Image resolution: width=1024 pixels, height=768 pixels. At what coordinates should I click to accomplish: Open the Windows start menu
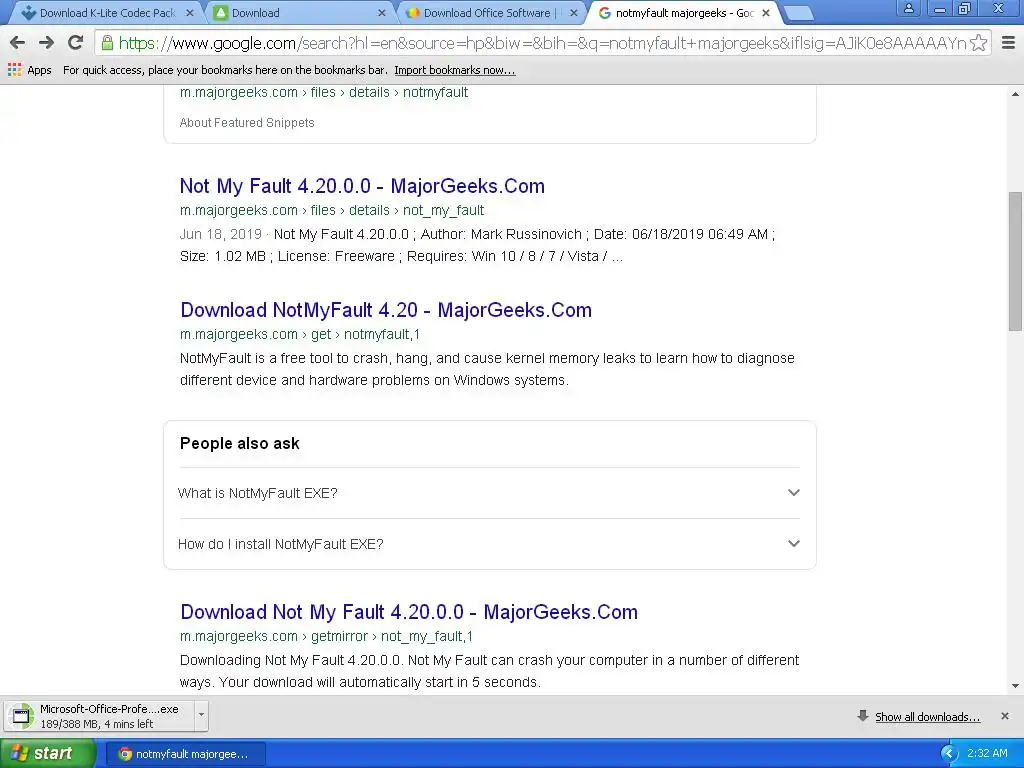(x=47, y=754)
